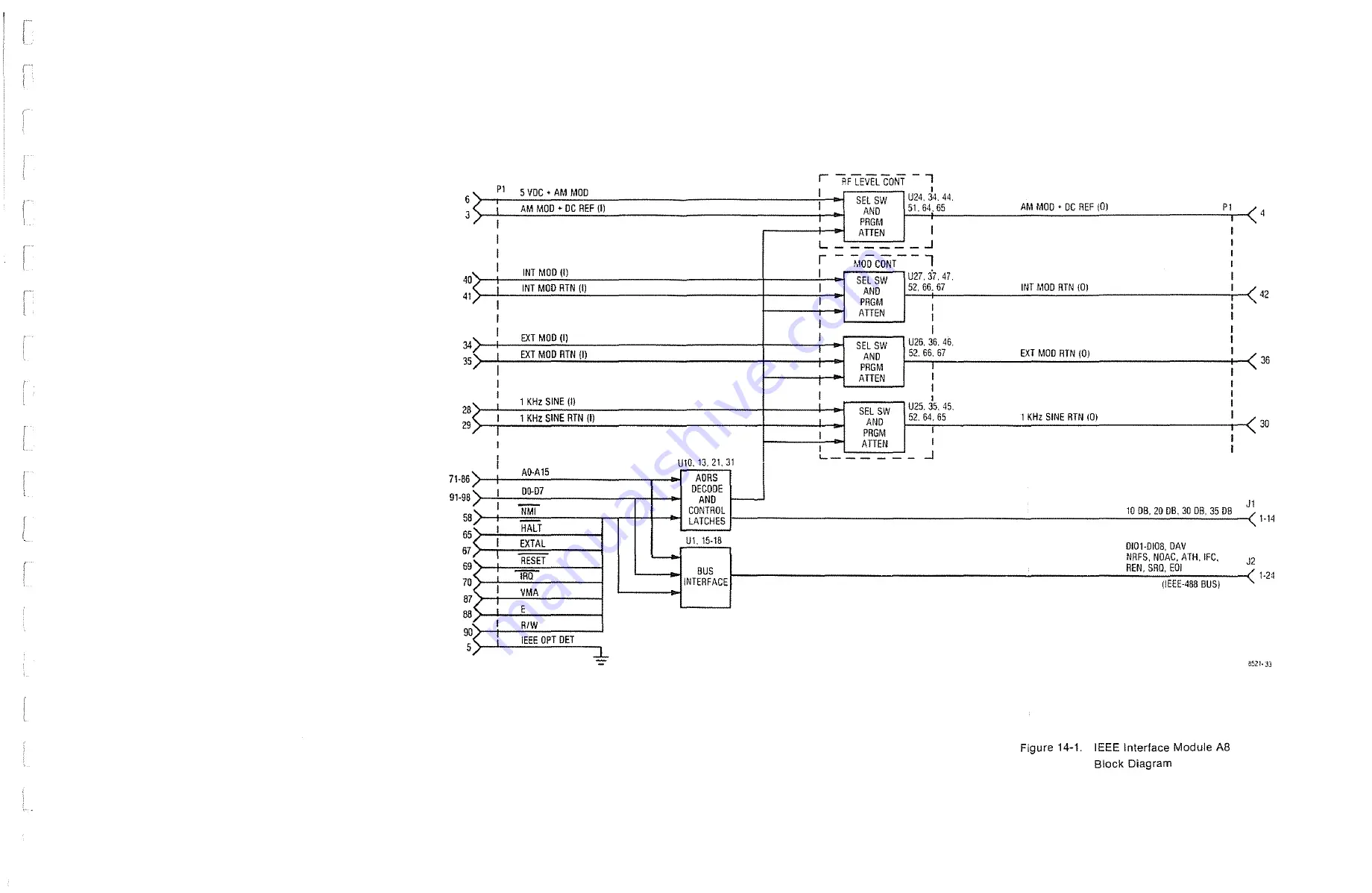Click the 'U10, 13, 21, 31' designator label

click(x=705, y=463)
